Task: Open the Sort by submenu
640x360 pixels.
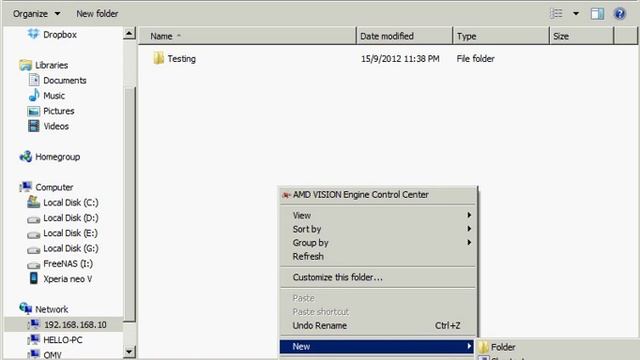Action: click(x=378, y=229)
